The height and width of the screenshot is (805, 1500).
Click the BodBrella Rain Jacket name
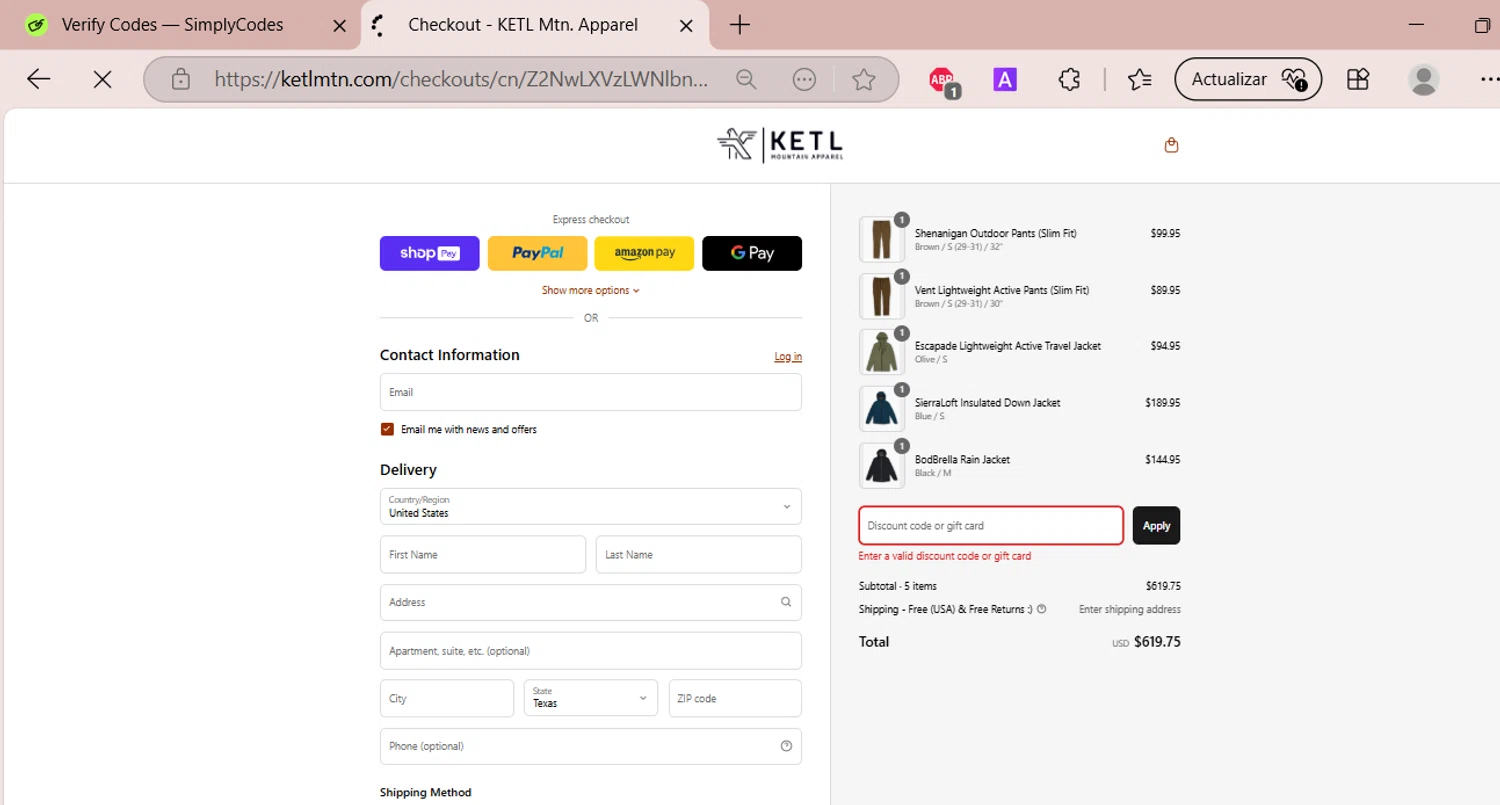coord(962,460)
